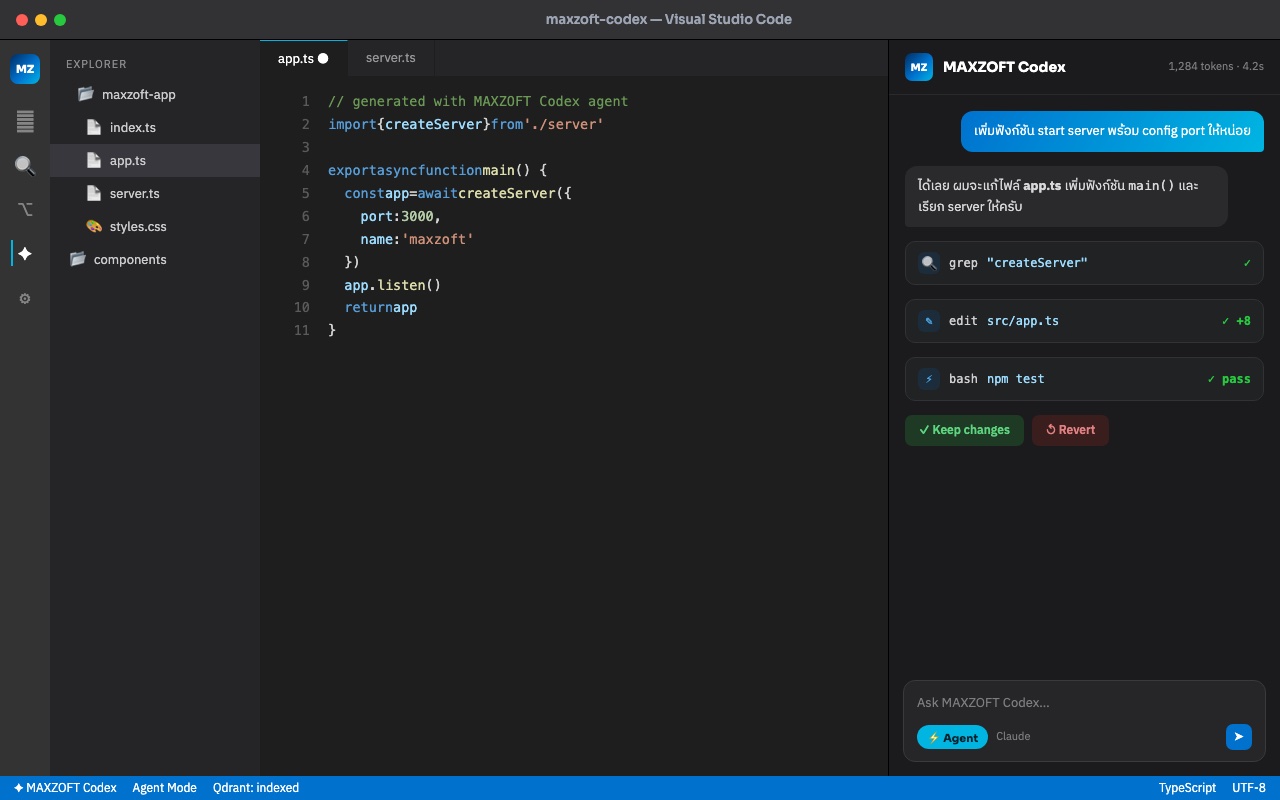
Task: Click the server.ts file icon
Action: (94, 194)
